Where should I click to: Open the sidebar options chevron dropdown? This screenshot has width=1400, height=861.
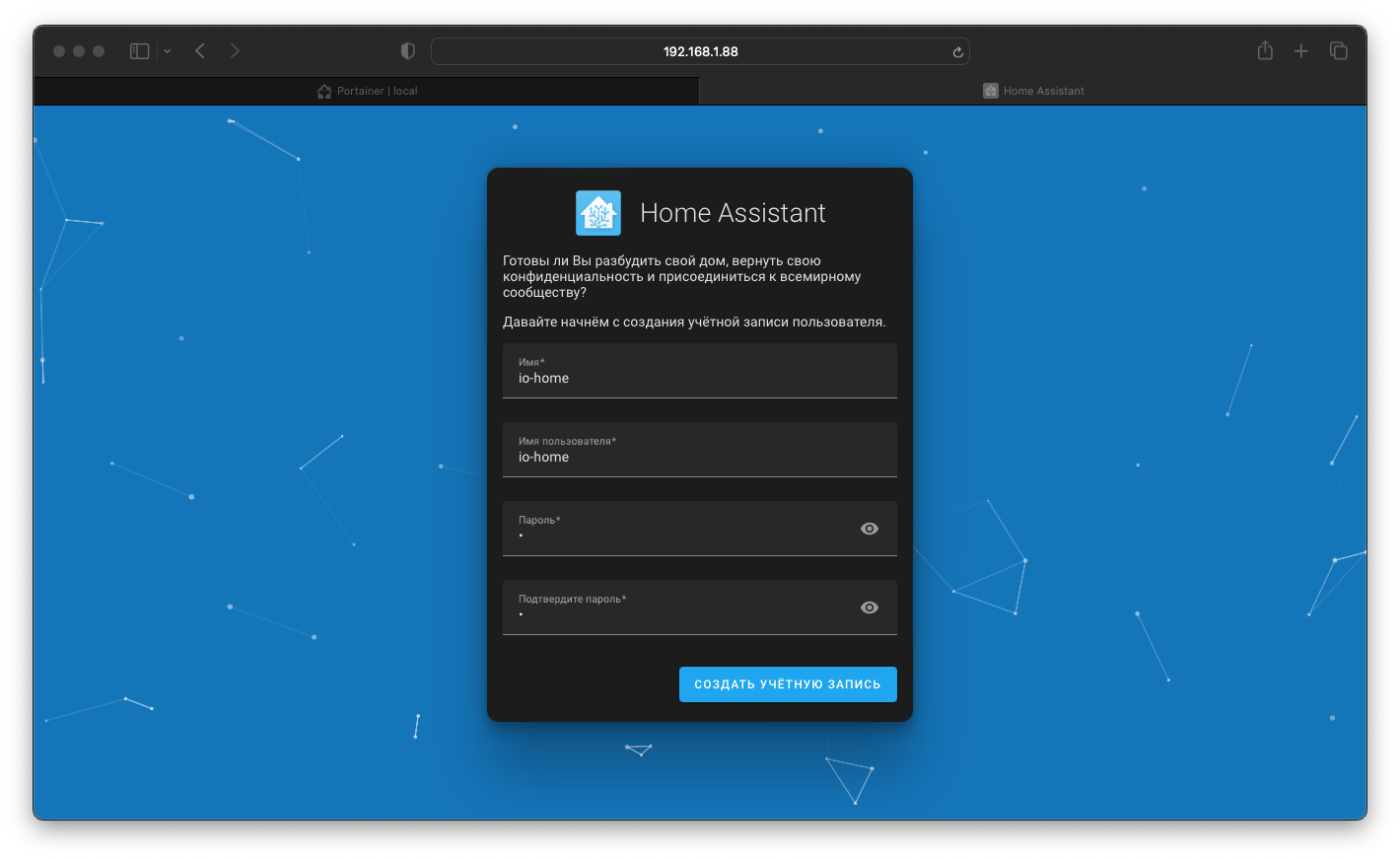tap(166, 50)
